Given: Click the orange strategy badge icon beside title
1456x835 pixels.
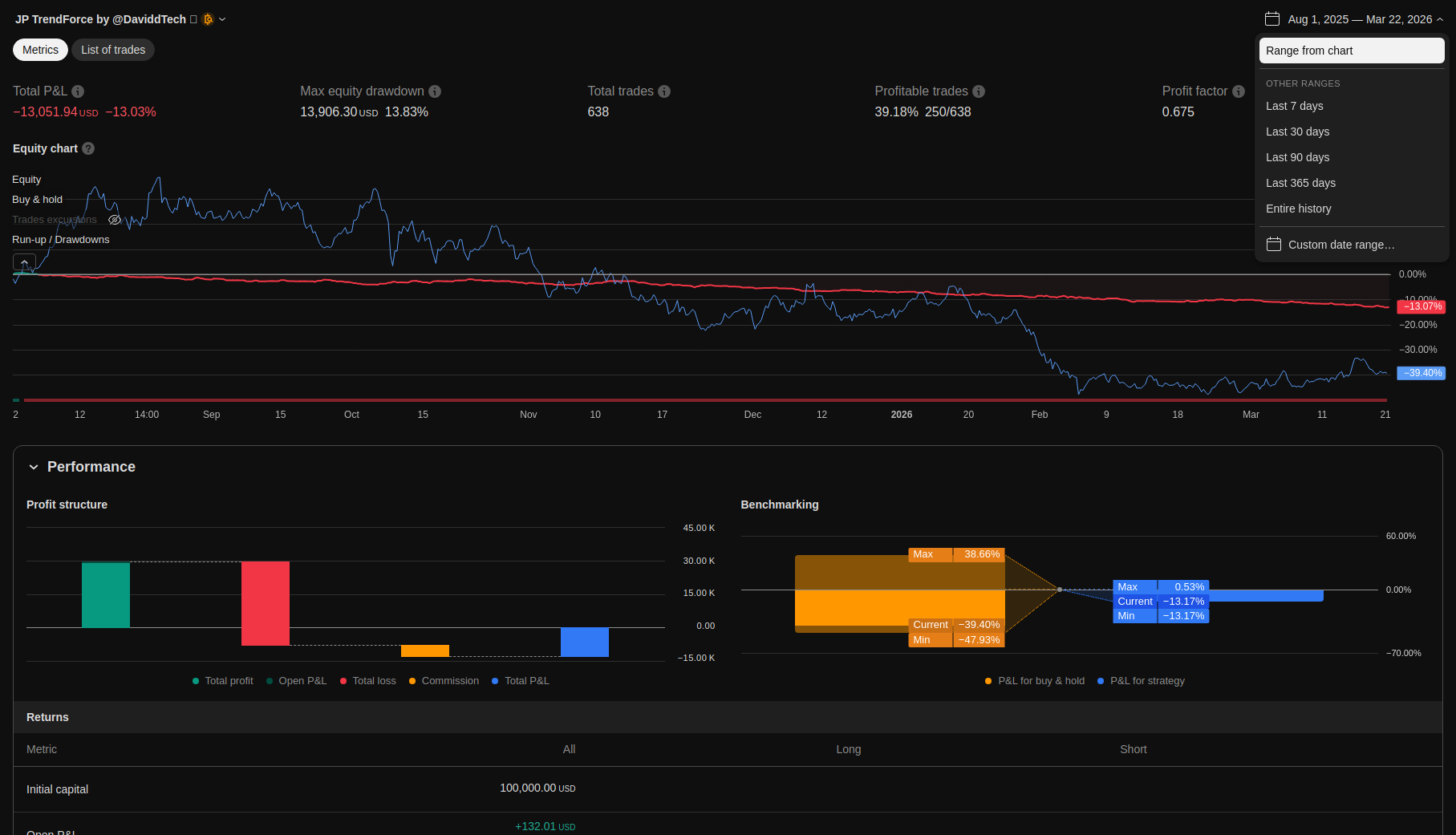Looking at the screenshot, I should (209, 19).
